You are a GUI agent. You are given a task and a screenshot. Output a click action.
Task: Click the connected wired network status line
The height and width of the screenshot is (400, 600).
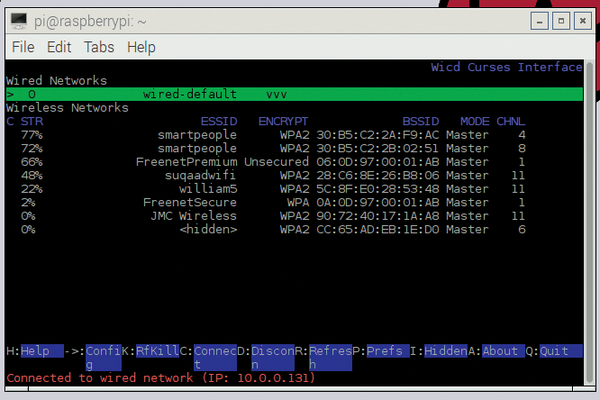161,378
